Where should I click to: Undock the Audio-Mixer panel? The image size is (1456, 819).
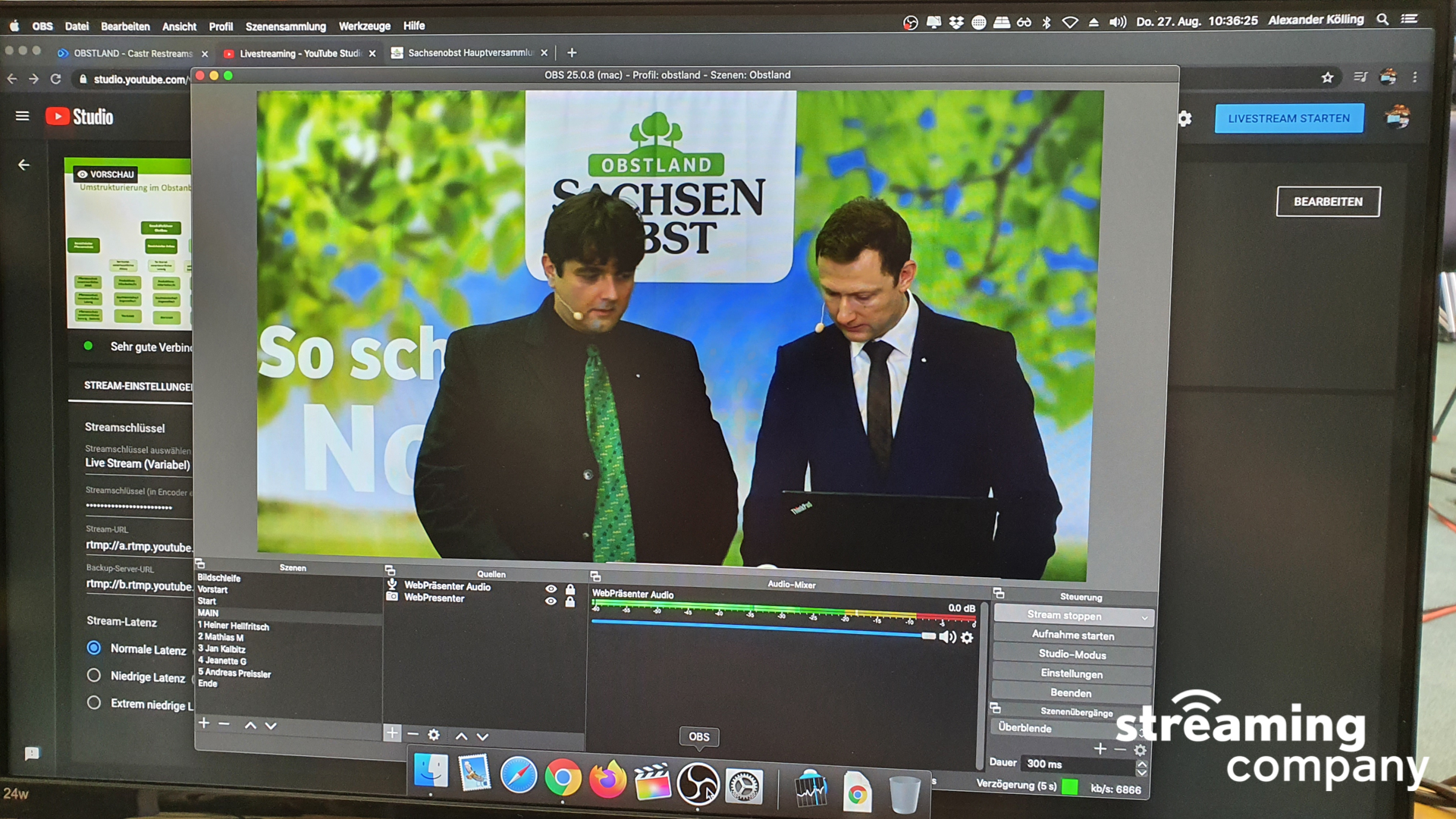595,577
